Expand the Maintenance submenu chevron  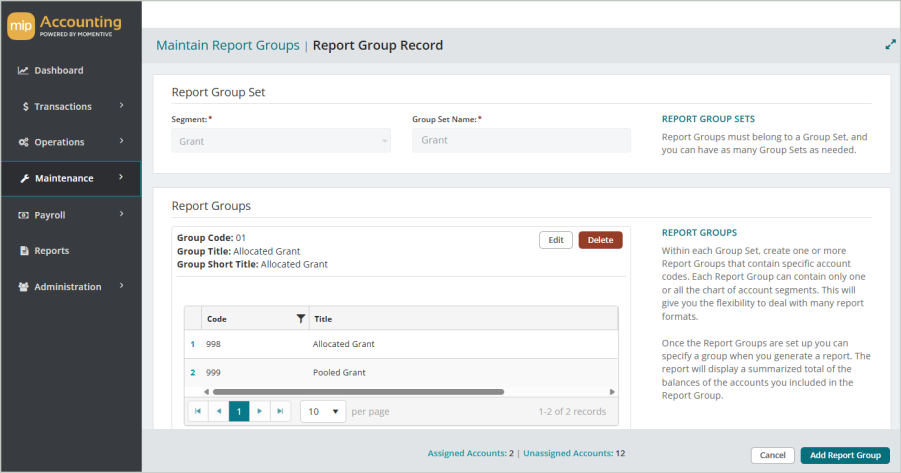(121, 177)
